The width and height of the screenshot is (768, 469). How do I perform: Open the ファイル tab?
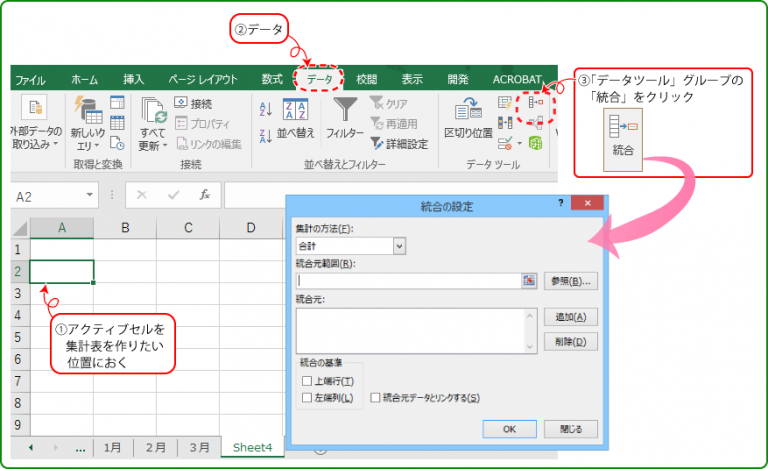click(x=30, y=79)
